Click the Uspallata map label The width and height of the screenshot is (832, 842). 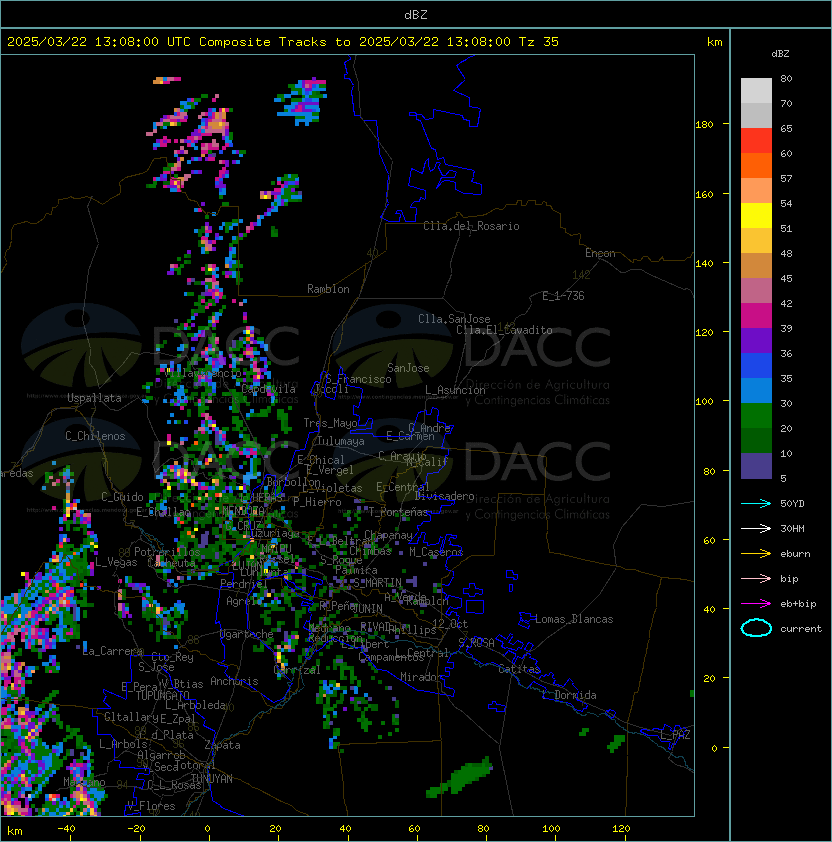tap(94, 398)
